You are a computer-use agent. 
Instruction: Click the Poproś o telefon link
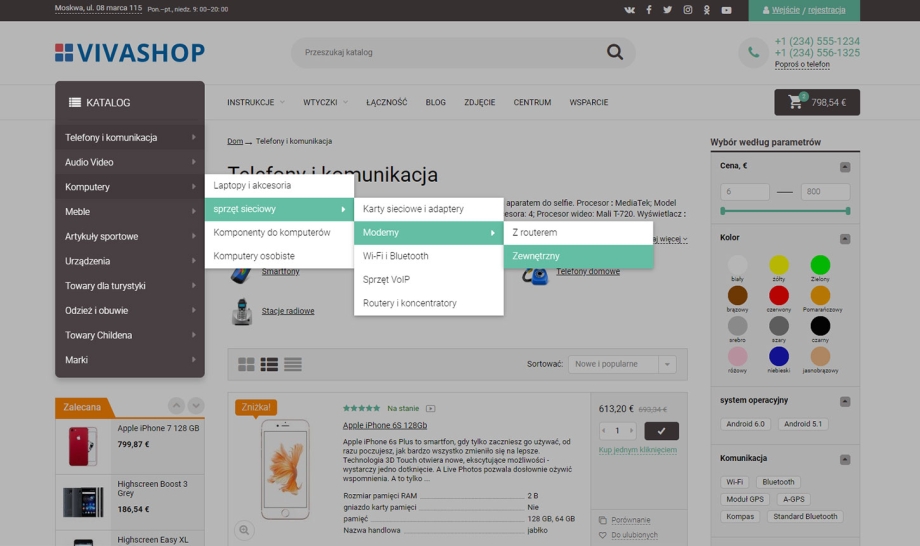click(x=802, y=65)
